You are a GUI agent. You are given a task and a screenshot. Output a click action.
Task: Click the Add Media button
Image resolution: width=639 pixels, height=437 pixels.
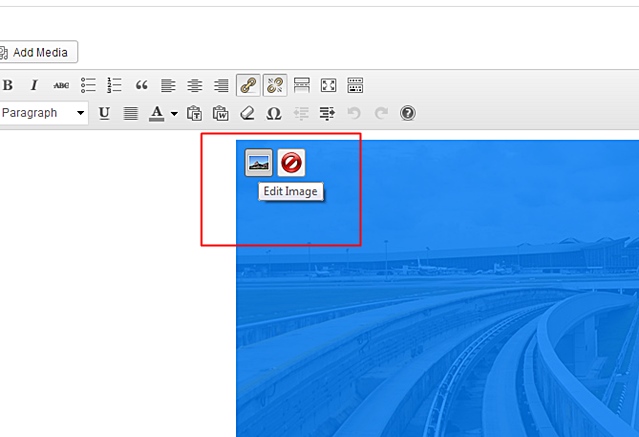click(38, 52)
